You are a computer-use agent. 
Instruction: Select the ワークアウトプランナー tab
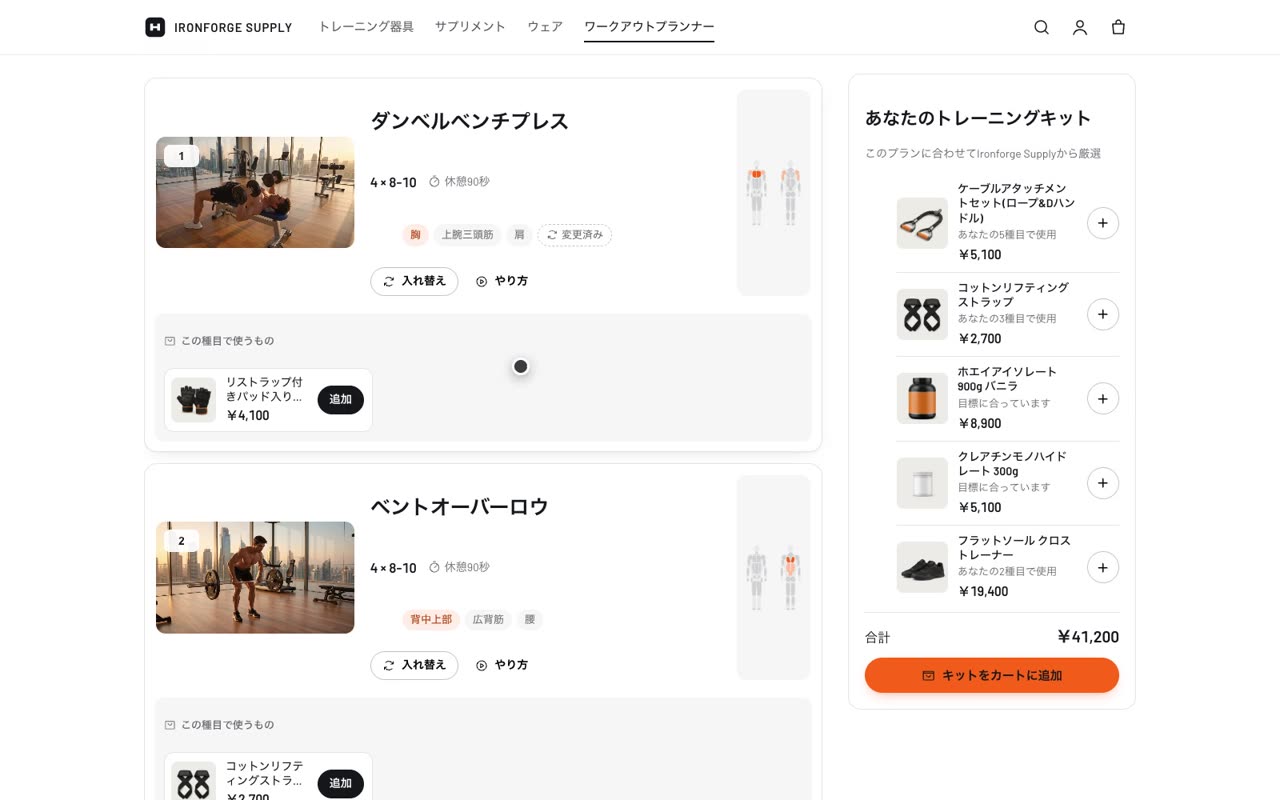point(649,27)
